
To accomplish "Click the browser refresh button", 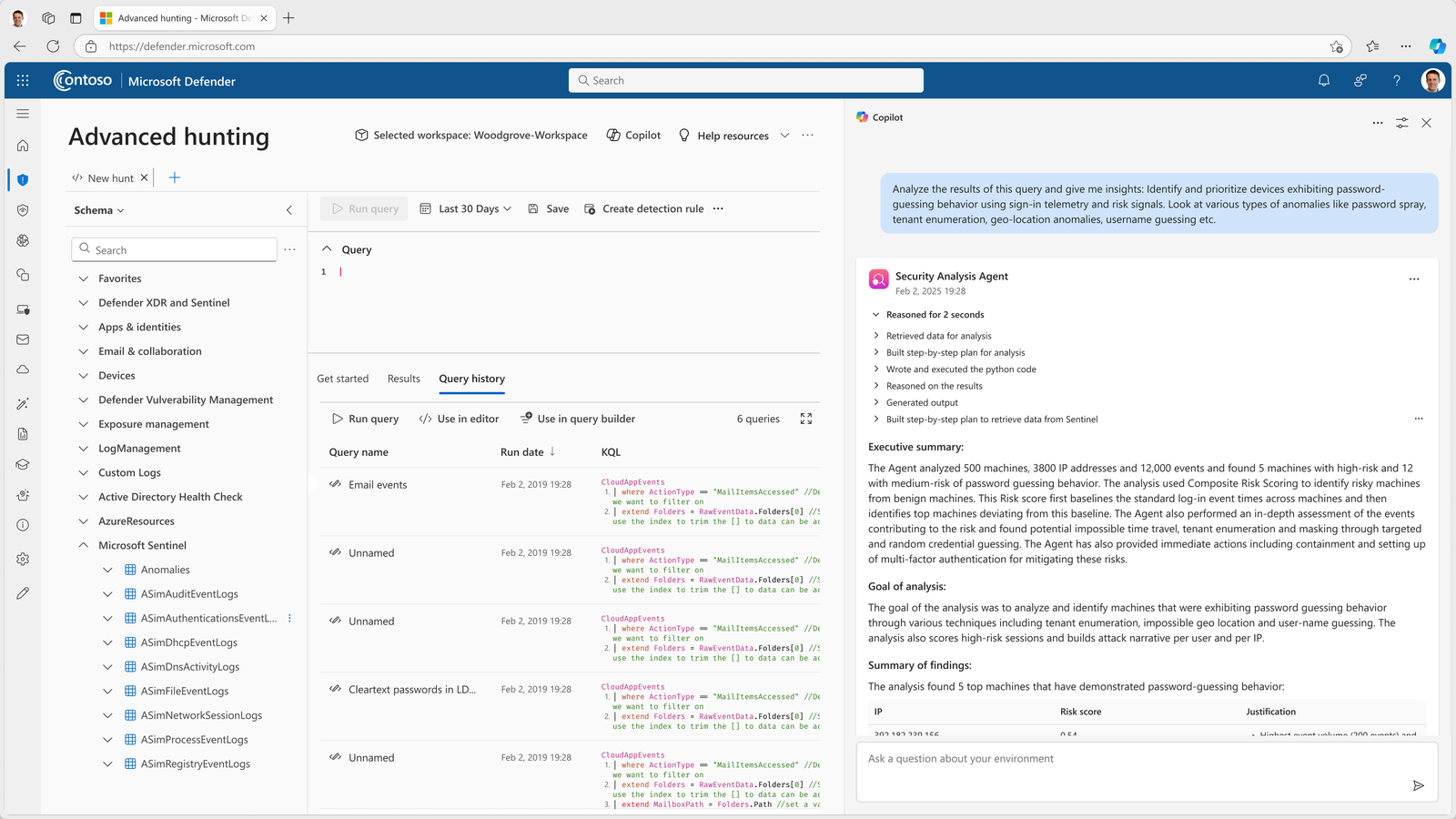I will (53, 46).
